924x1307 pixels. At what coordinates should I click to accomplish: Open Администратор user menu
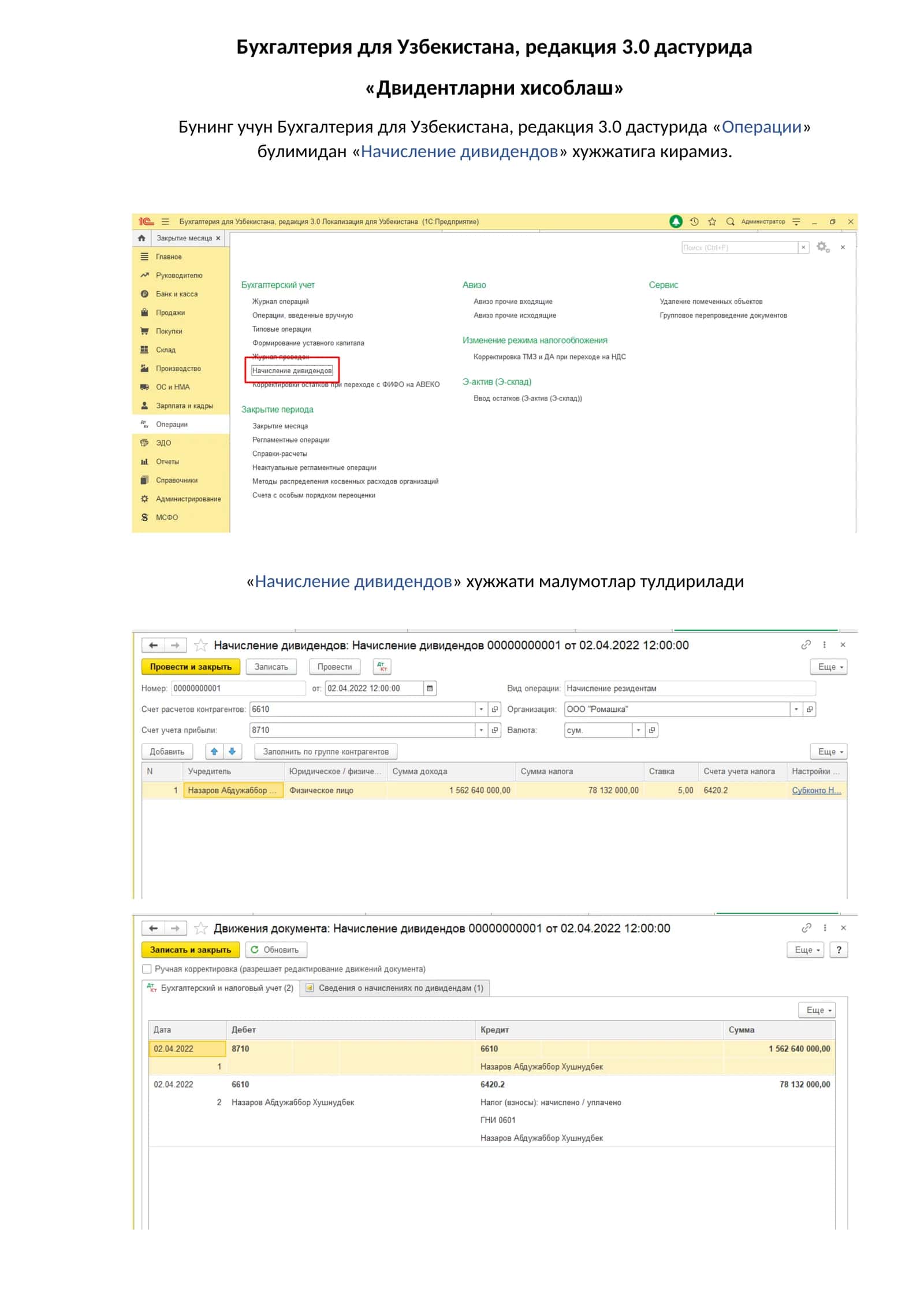(x=763, y=221)
